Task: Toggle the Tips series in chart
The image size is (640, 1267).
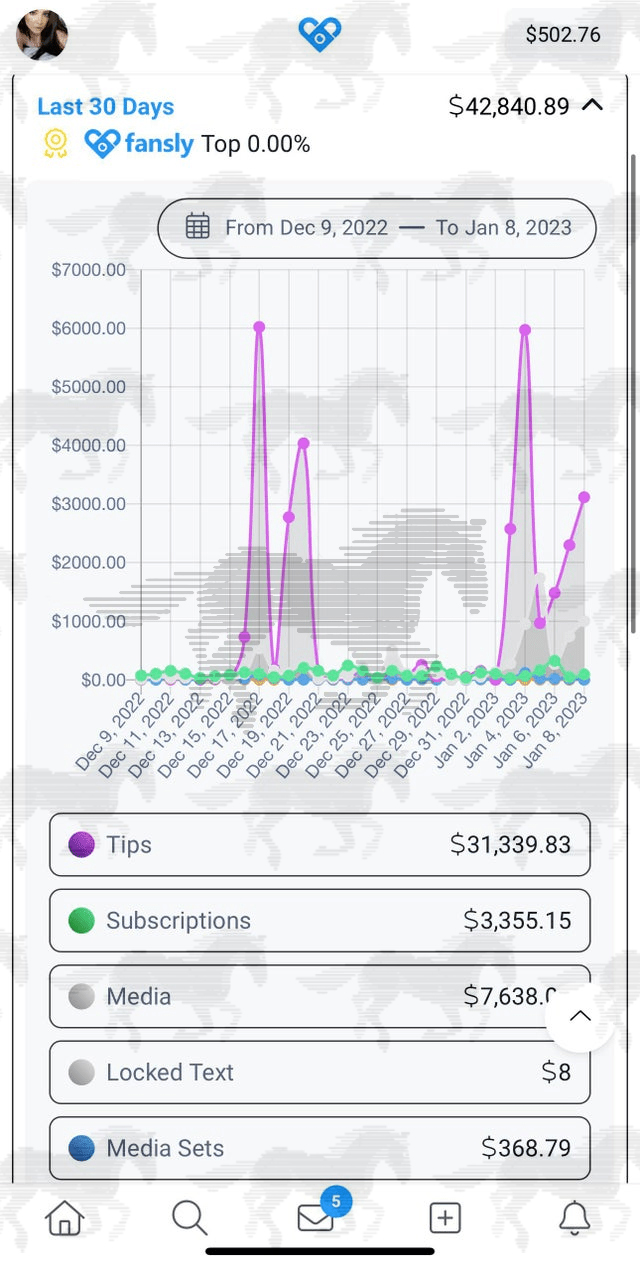Action: [320, 844]
